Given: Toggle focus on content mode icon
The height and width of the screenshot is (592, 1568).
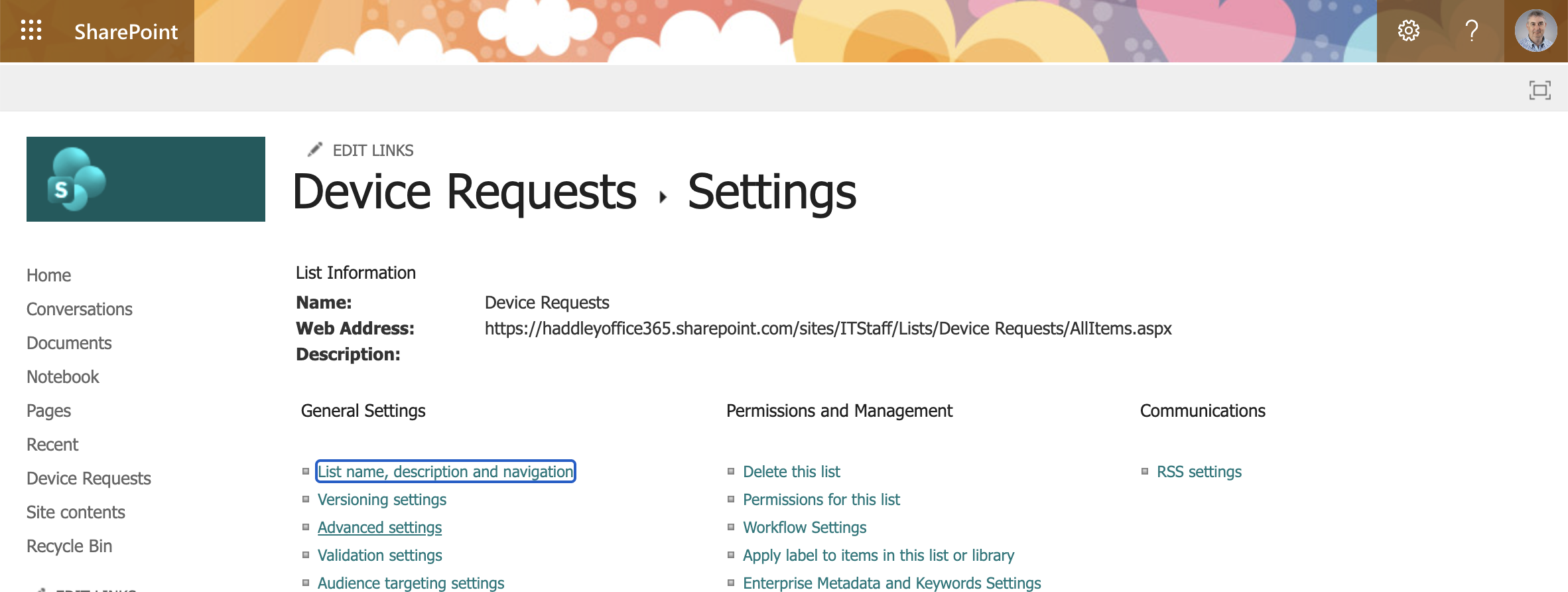Looking at the screenshot, I should [1539, 90].
